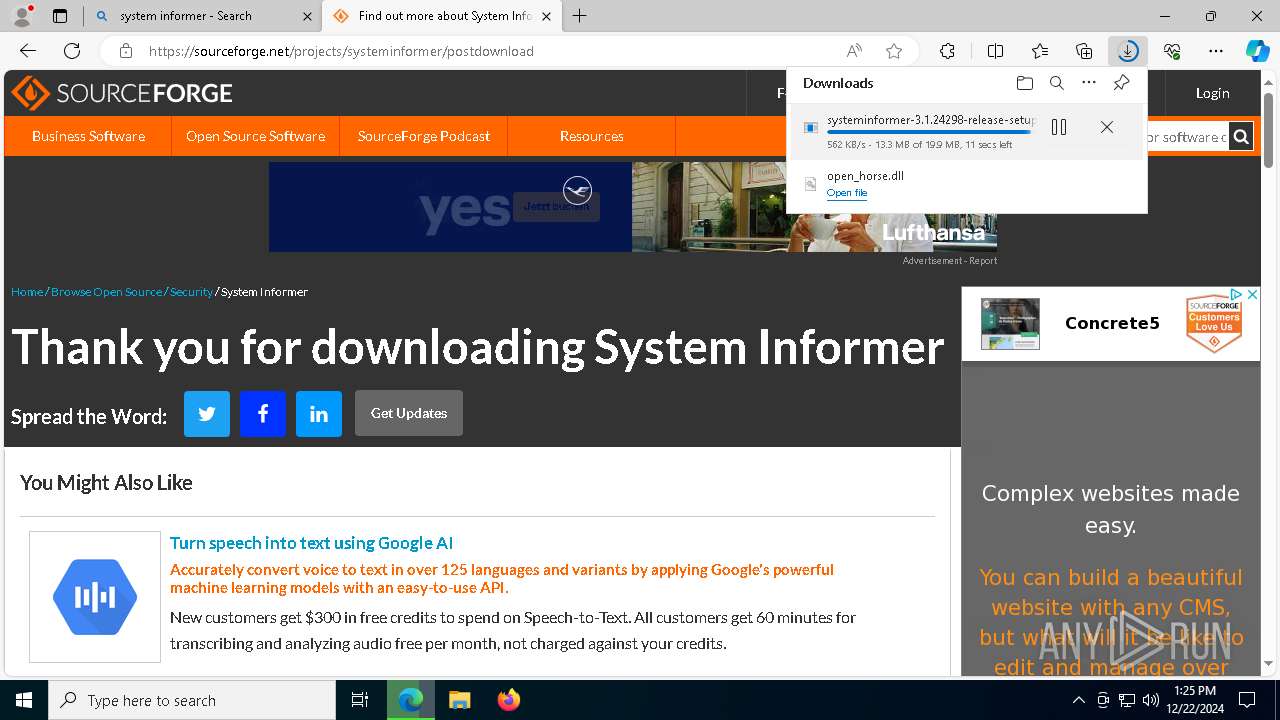Open the Edge profile avatar
The image size is (1280, 720).
tap(22, 16)
